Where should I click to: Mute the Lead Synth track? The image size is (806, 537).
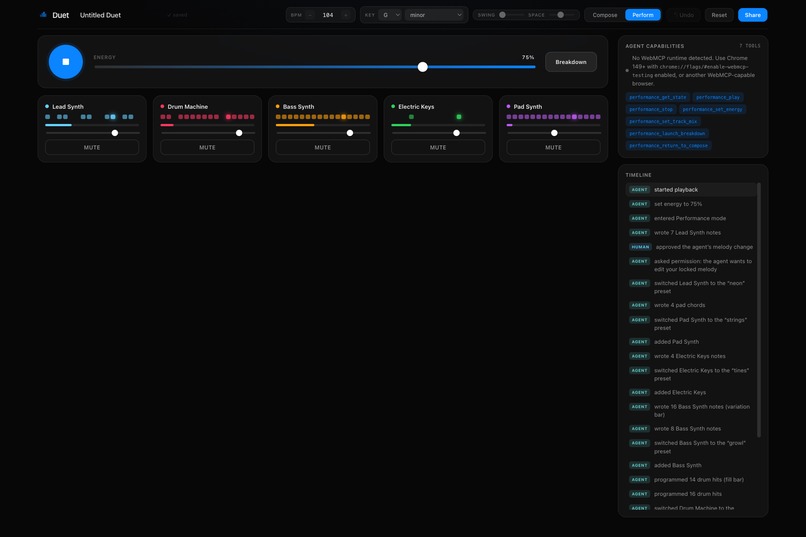(92, 147)
